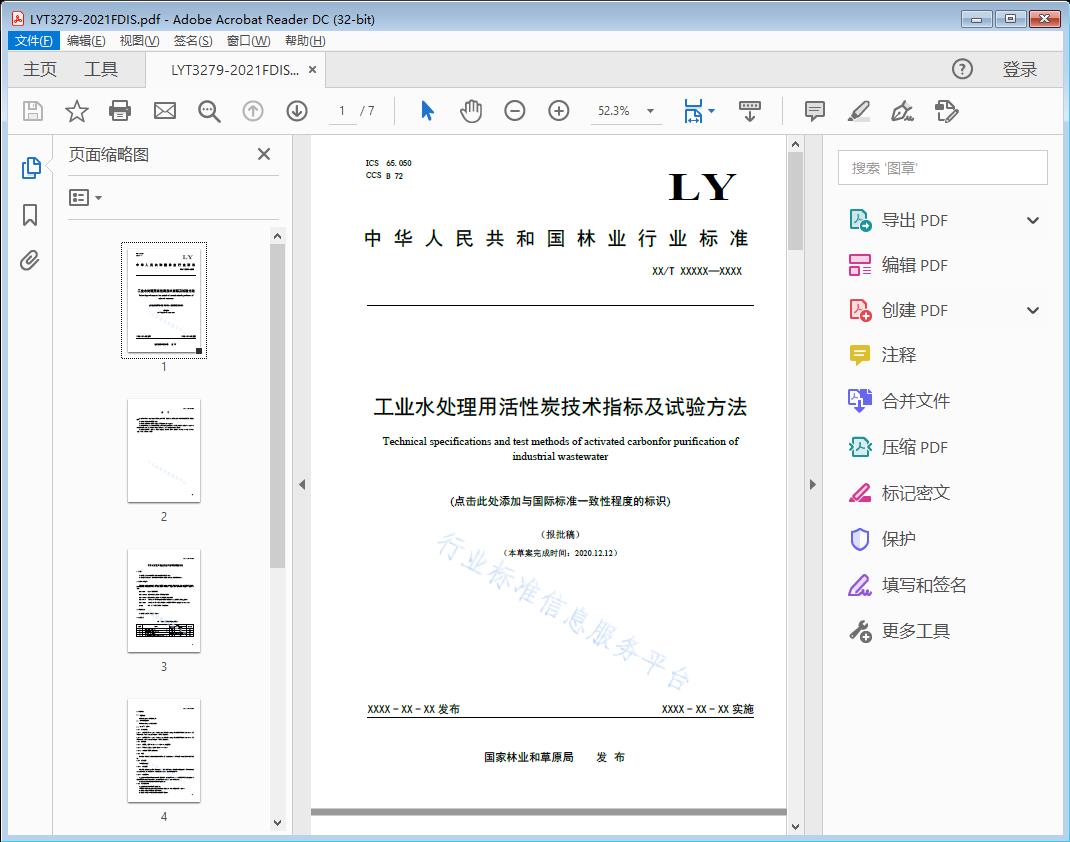Image resolution: width=1070 pixels, height=842 pixels.
Task: Start 压缩 PDF from the tools panel
Action: [x=903, y=447]
